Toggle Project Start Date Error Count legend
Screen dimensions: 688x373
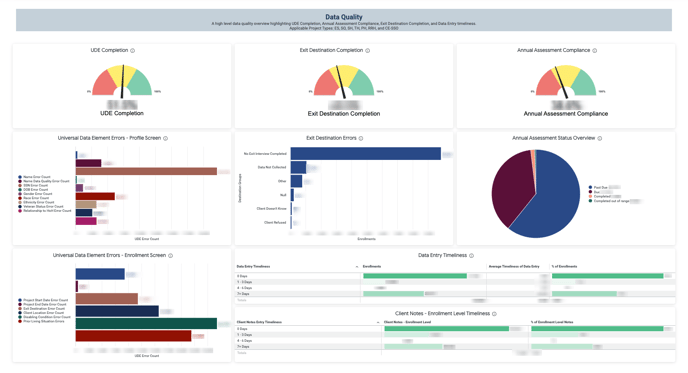[43, 300]
